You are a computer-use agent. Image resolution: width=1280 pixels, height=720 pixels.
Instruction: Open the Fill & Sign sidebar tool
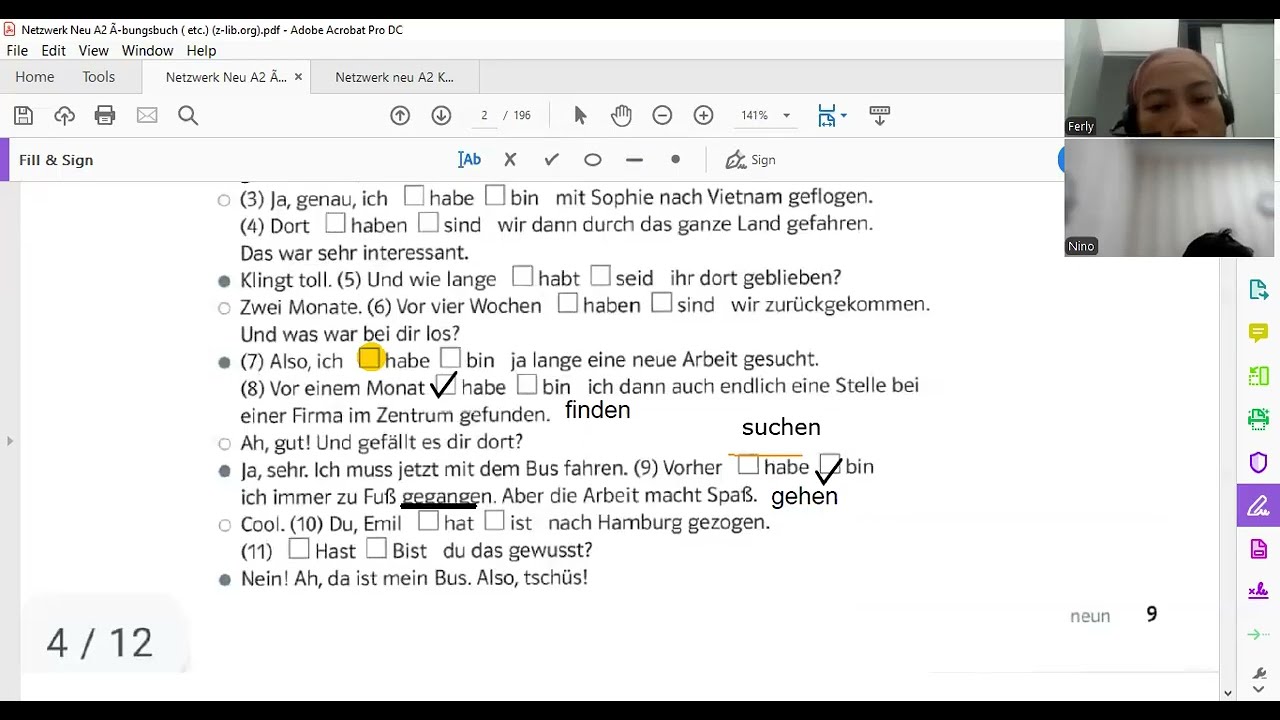pyautogui.click(x=1259, y=506)
